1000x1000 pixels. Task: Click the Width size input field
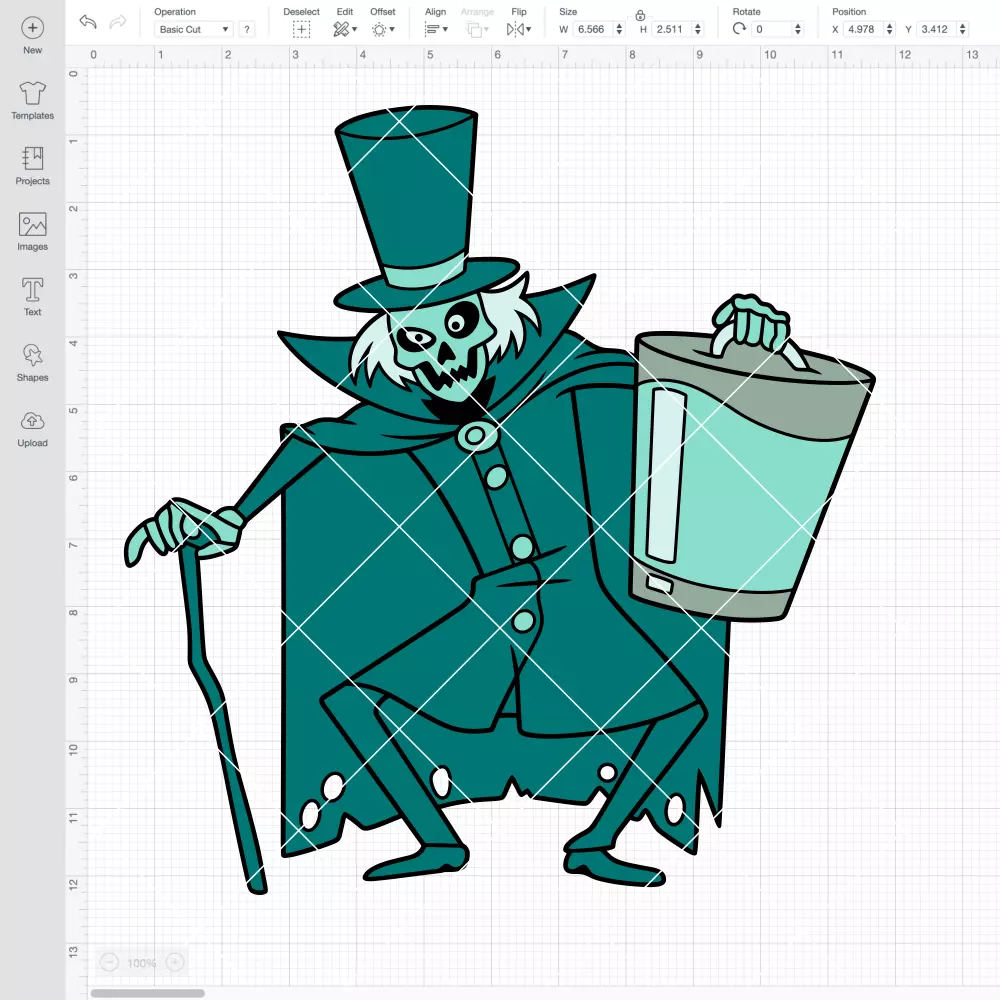pyautogui.click(x=593, y=29)
